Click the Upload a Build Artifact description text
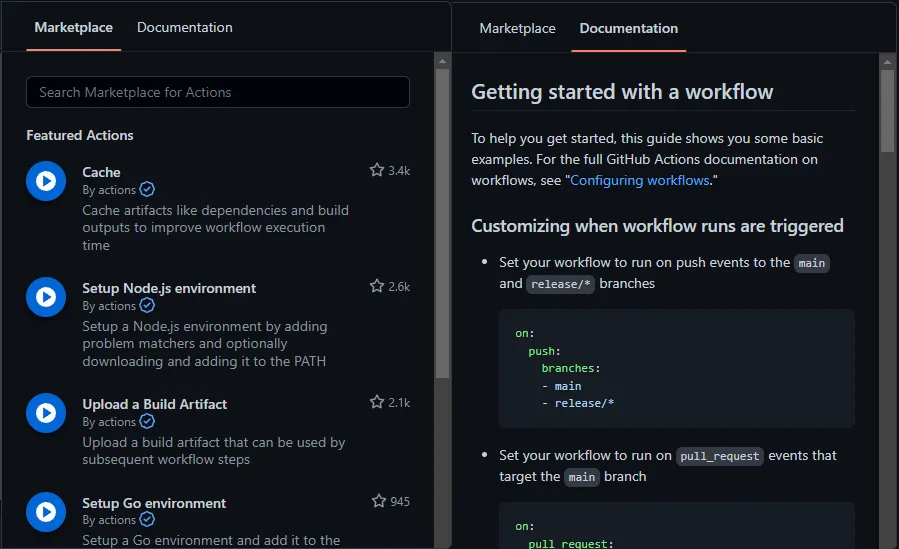This screenshot has width=899, height=549. point(214,451)
